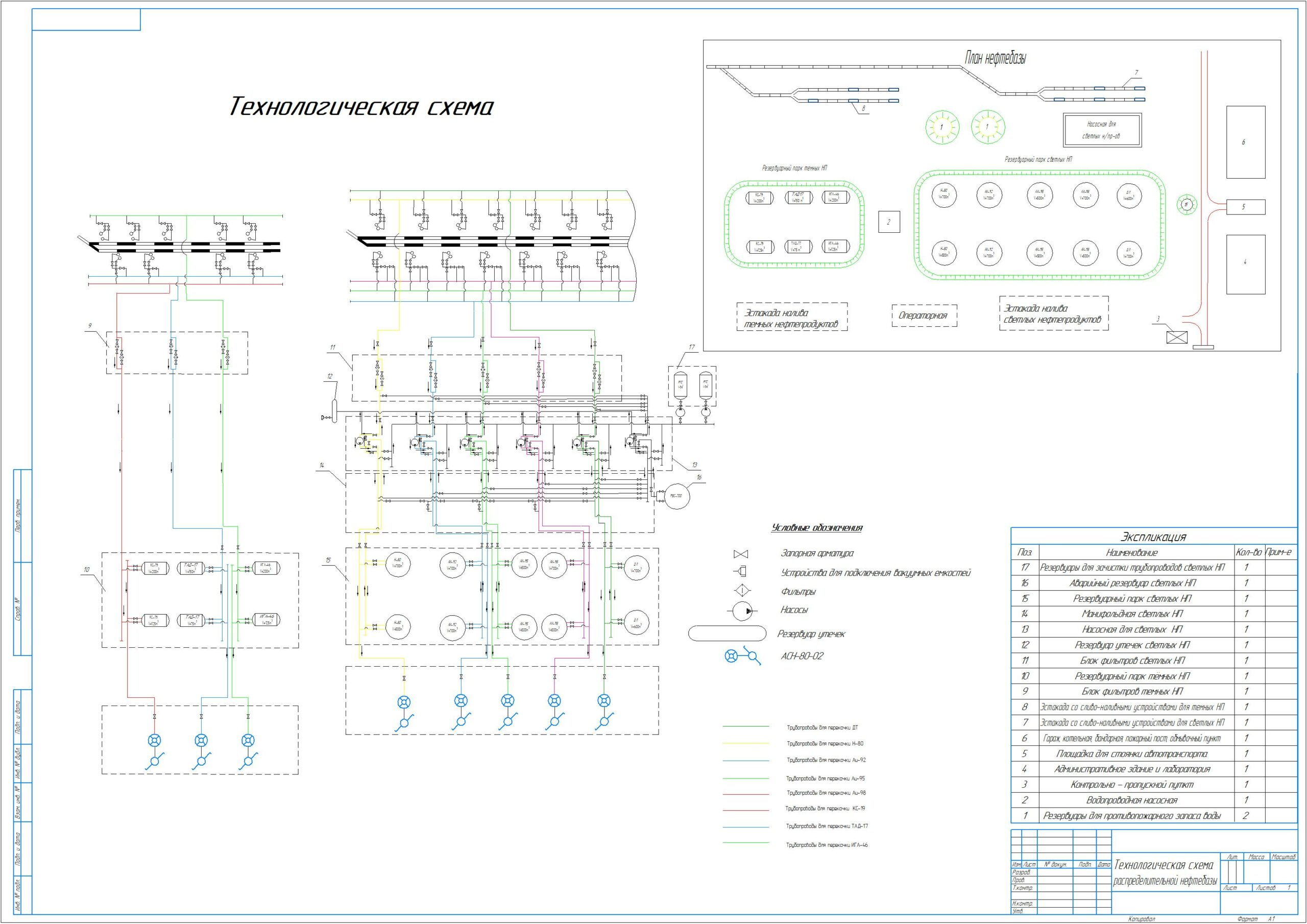This screenshot has height=924, width=1307.
Task: Select row Контрольно – пропускной пункт
Action: pyautogui.click(x=1153, y=785)
